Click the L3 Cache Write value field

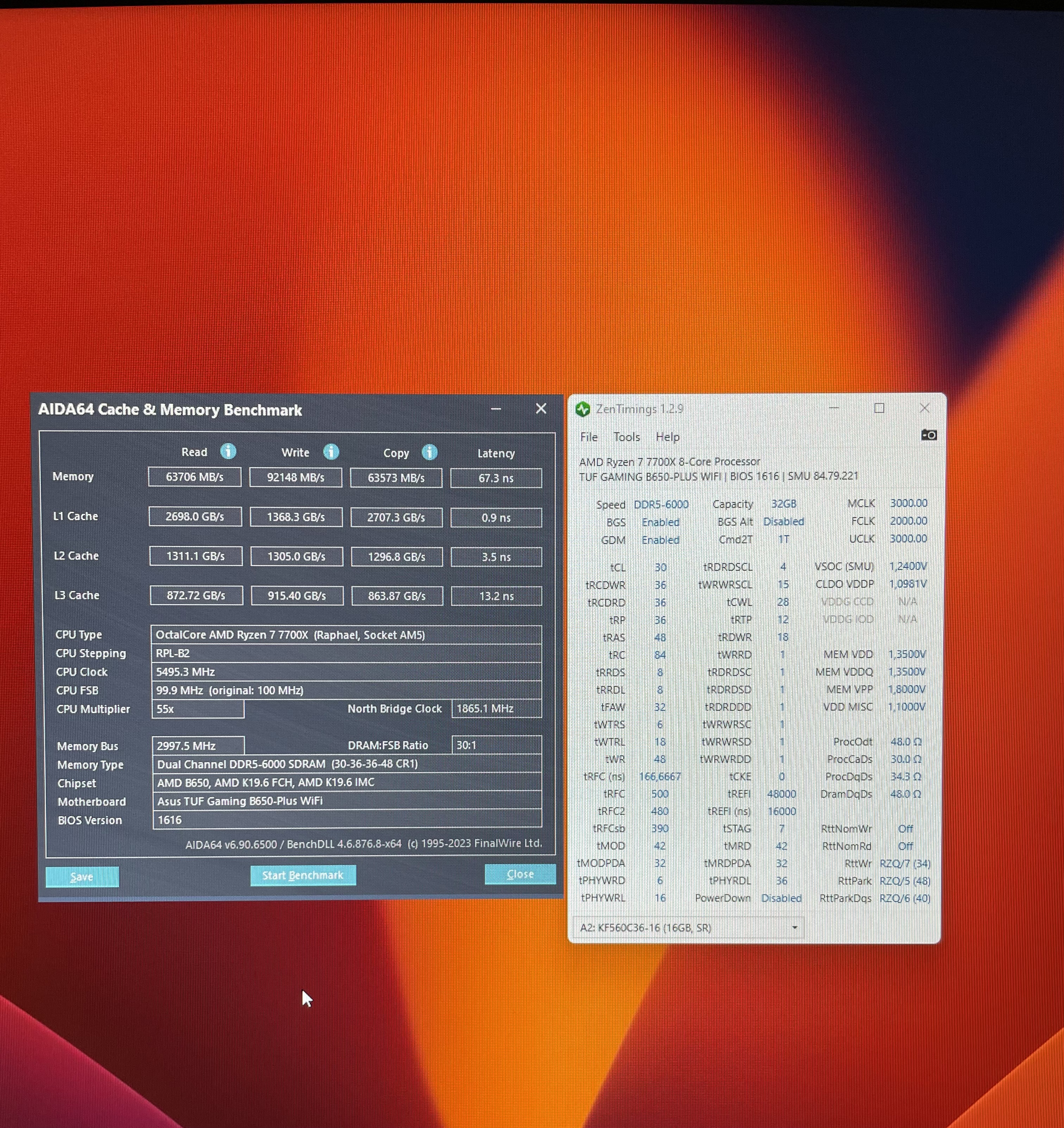pos(297,596)
